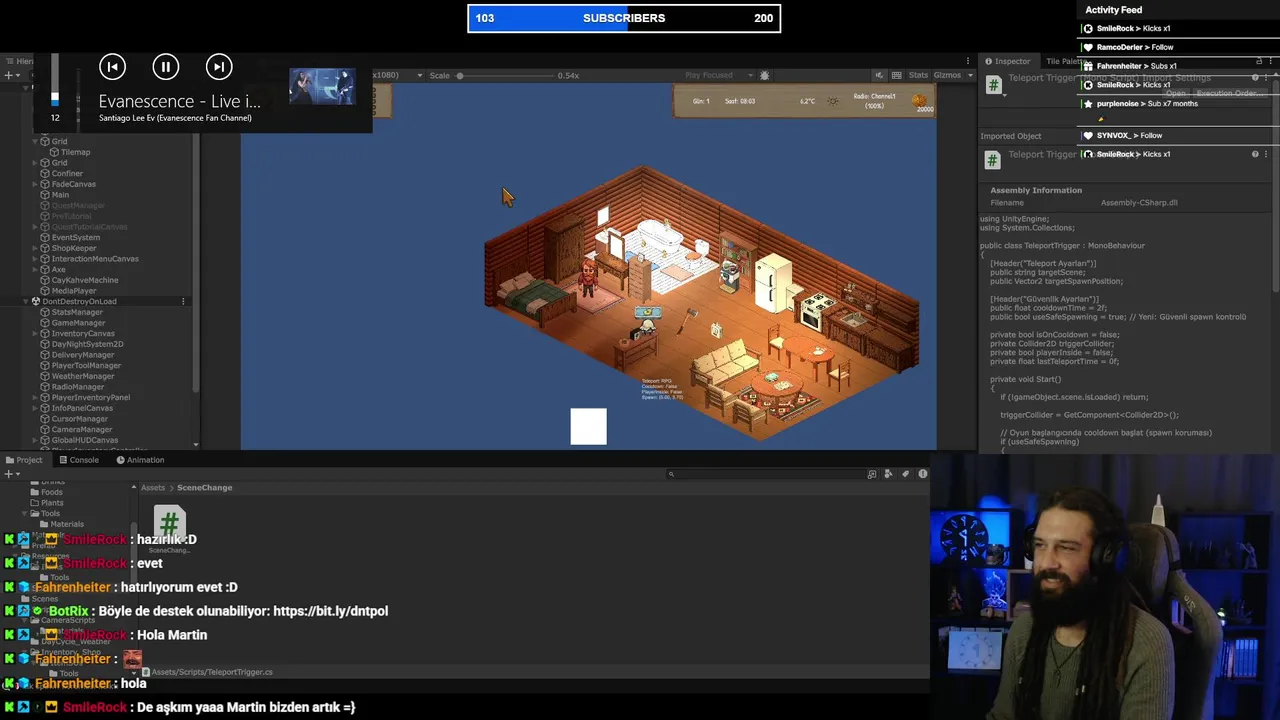This screenshot has width=1280, height=720.
Task: Skip to the previous track in media overlay
Action: 112,67
